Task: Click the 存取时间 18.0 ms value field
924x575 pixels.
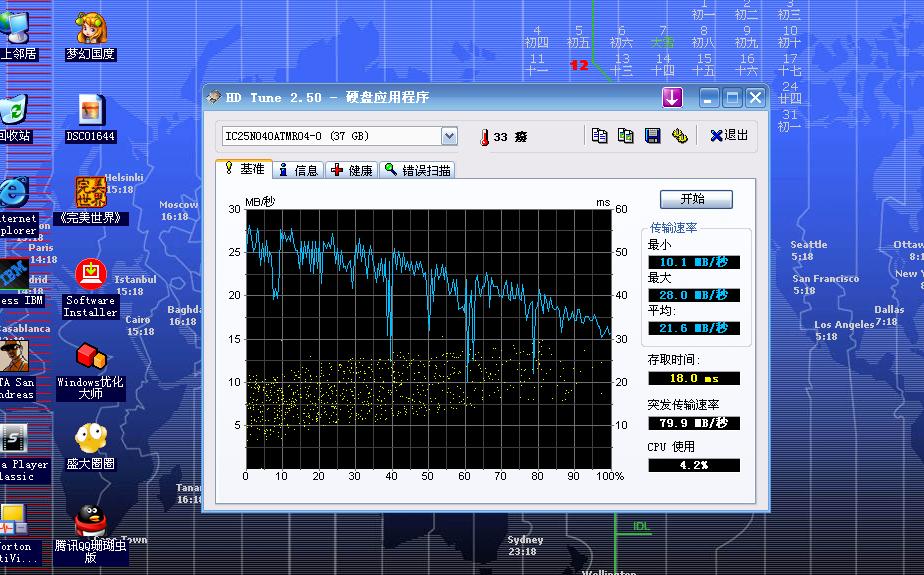Action: pyautogui.click(x=694, y=378)
